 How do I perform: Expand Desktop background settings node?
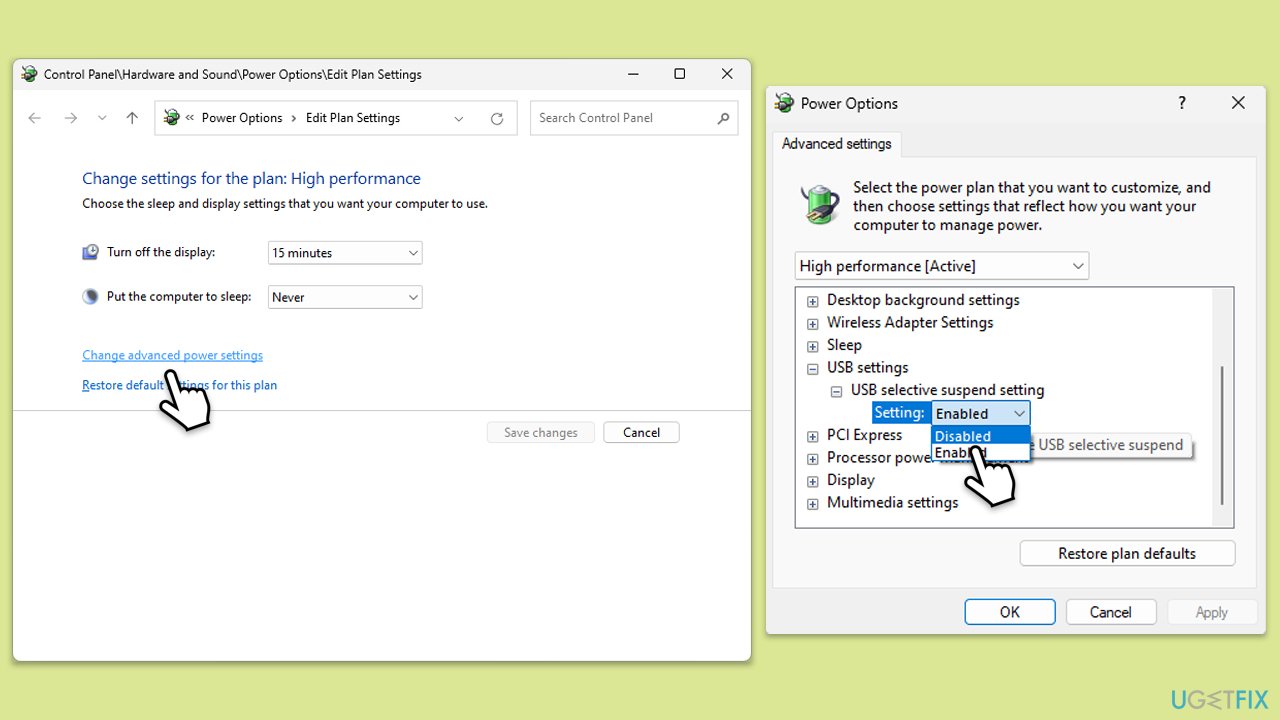(x=813, y=301)
